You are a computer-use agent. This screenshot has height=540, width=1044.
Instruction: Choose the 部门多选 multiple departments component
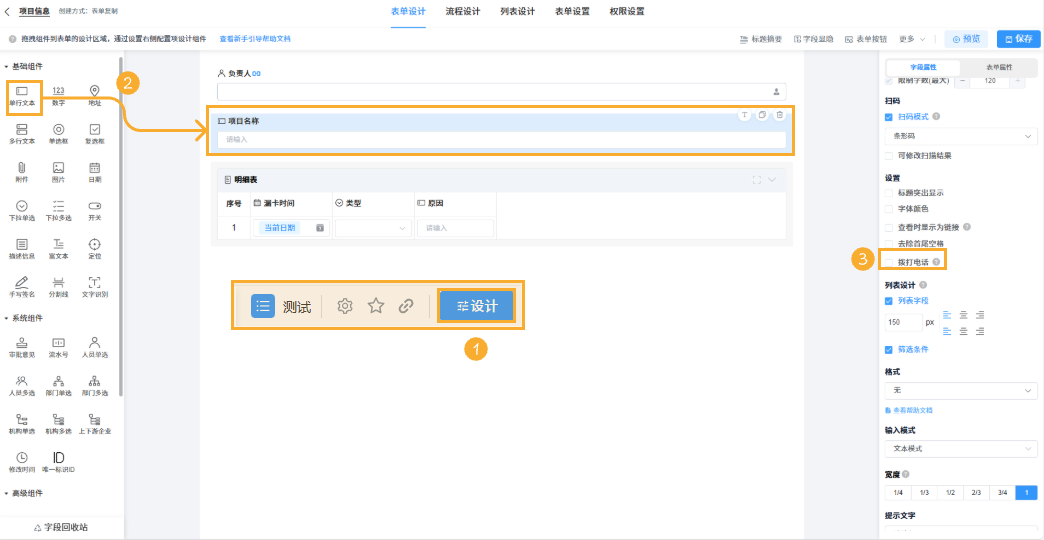(95, 386)
